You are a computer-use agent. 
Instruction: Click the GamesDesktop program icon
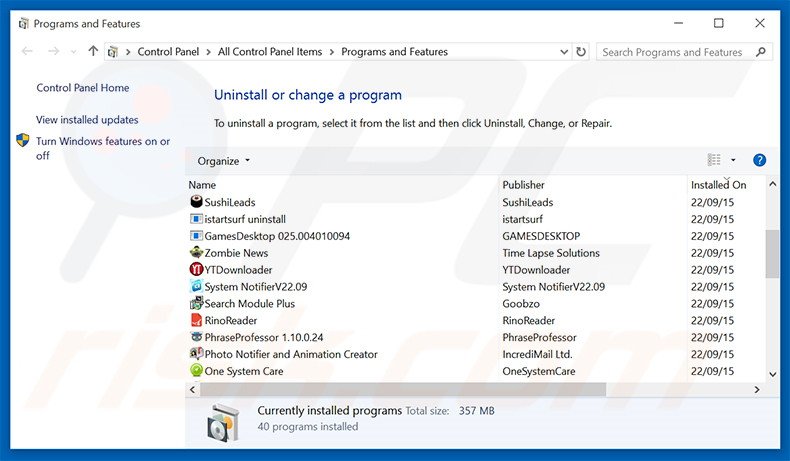[x=196, y=236]
